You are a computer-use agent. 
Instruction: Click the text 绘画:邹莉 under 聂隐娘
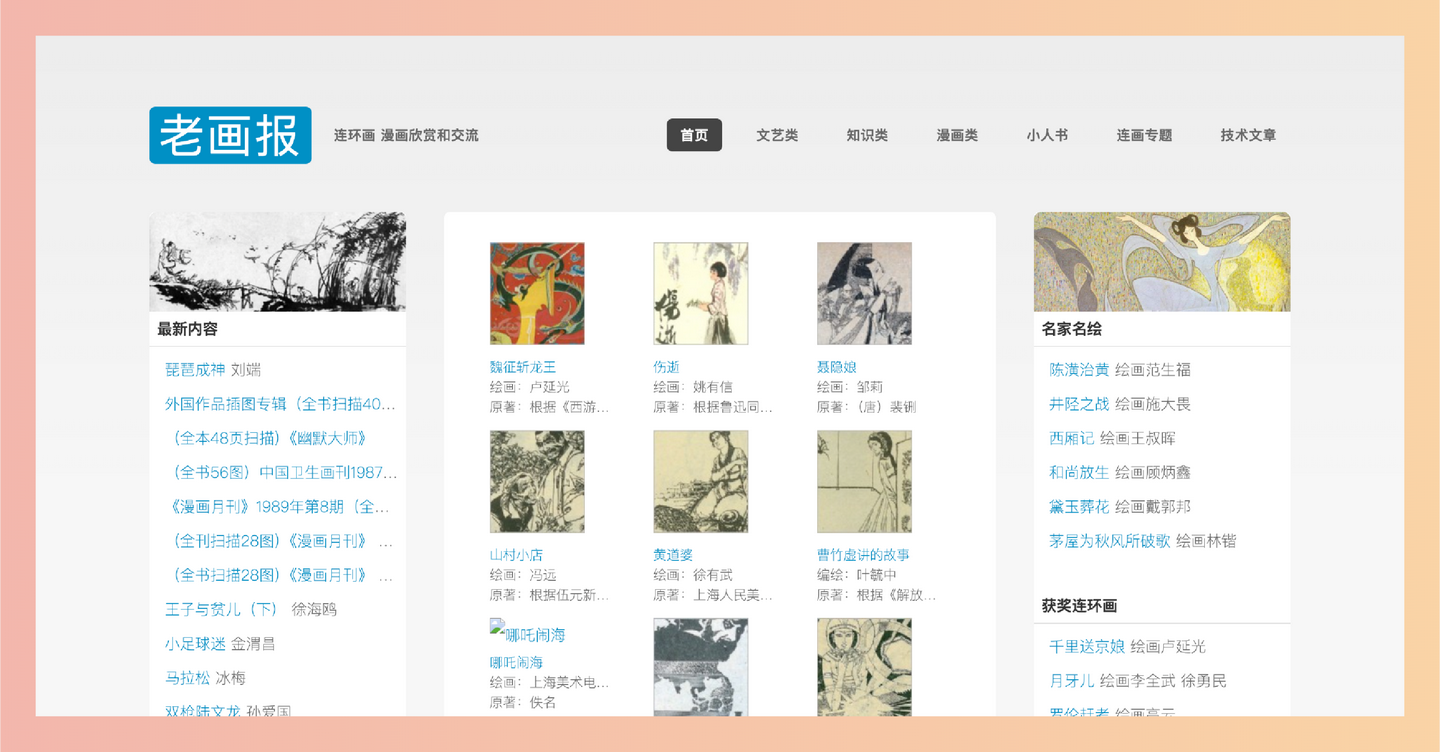pos(850,387)
